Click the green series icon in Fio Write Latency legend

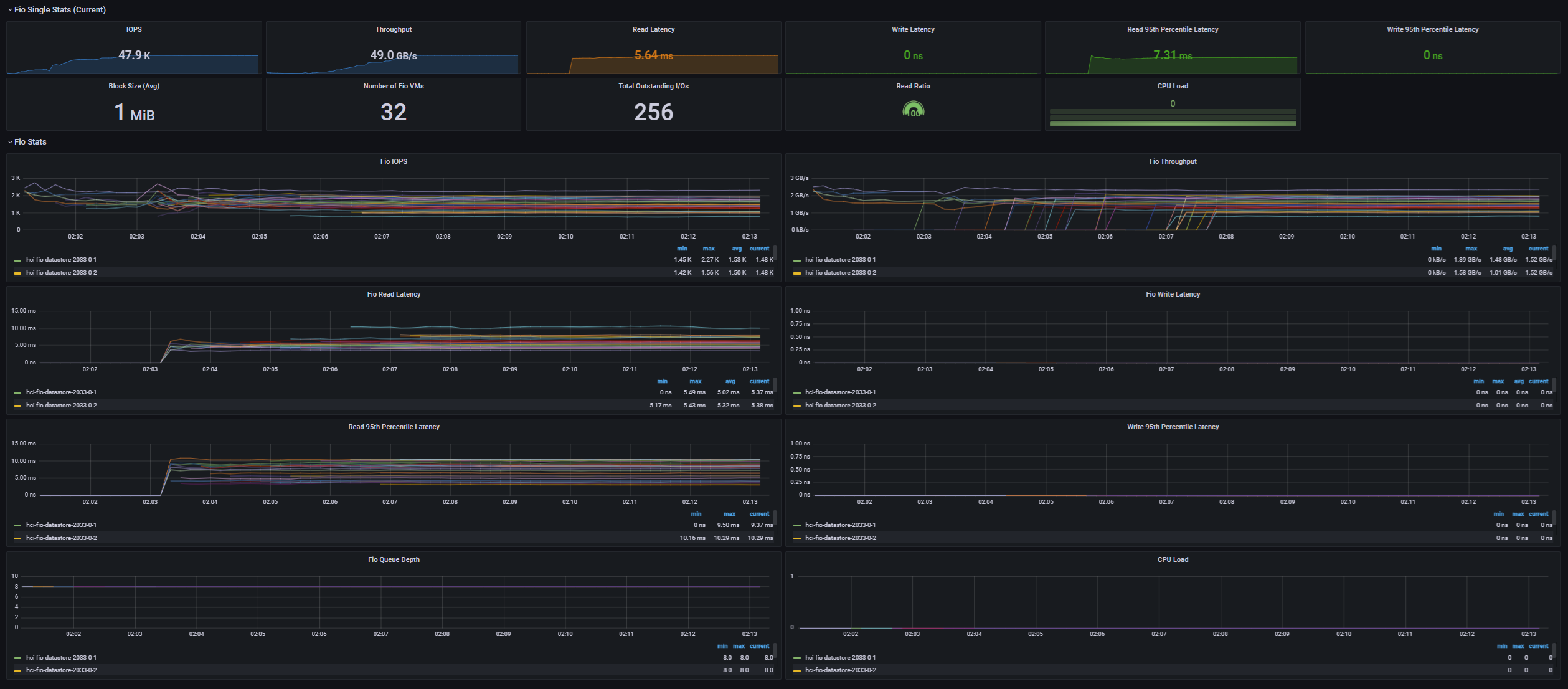797,393
